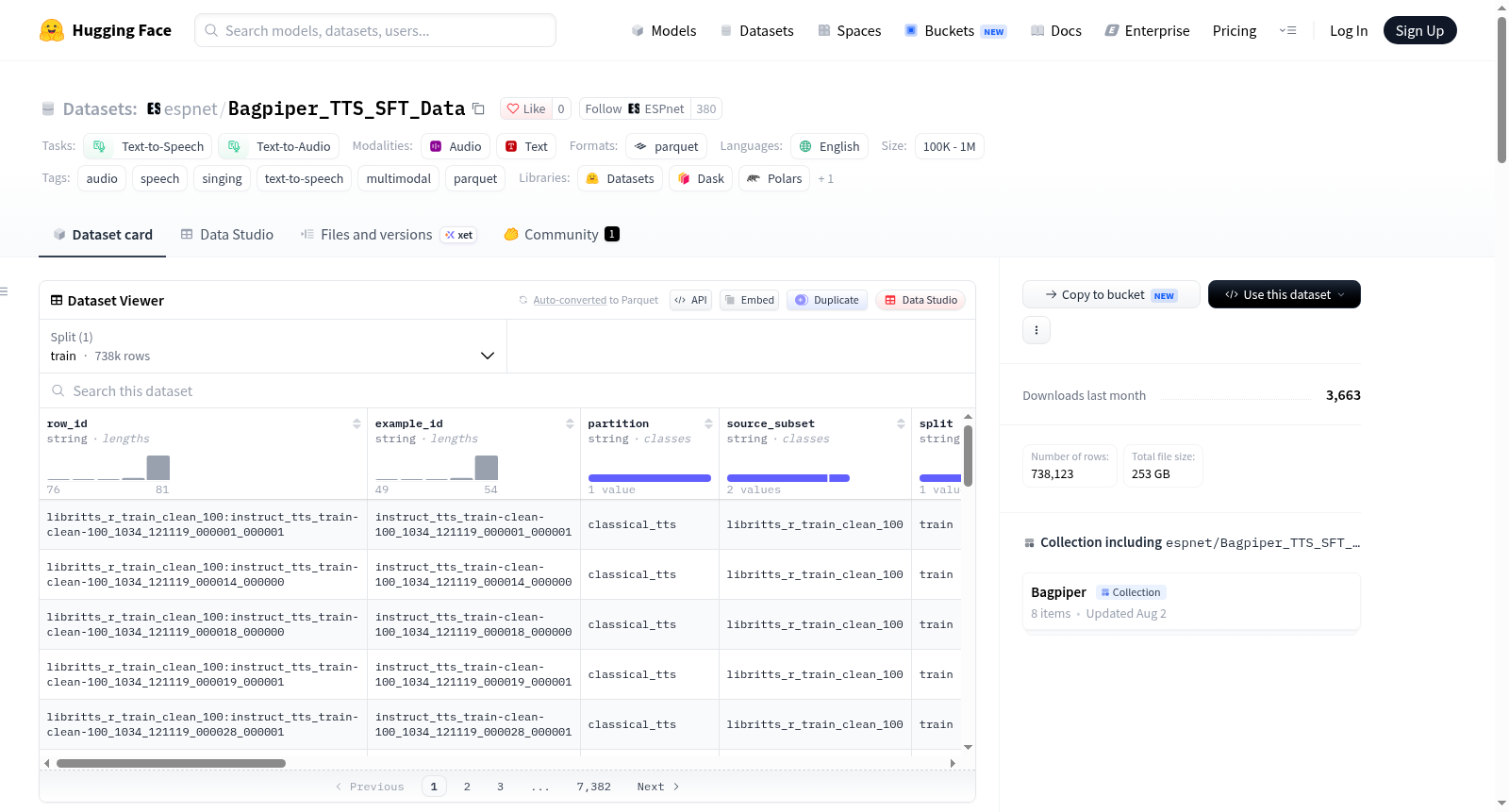
Task: Sort the source_subset column
Action: [x=901, y=423]
